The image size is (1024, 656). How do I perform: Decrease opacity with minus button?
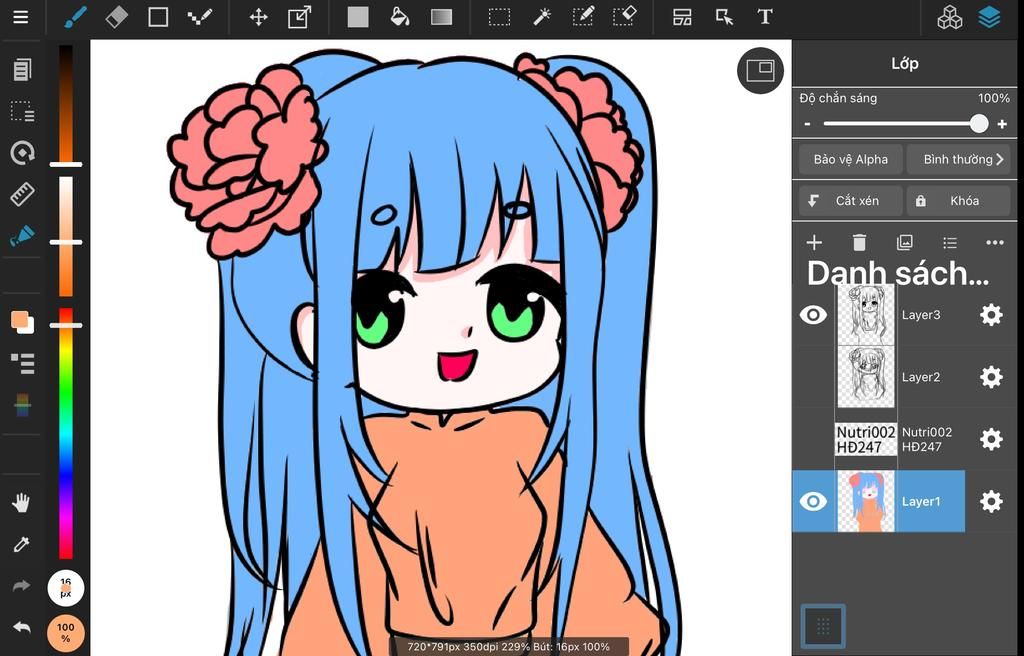click(808, 123)
